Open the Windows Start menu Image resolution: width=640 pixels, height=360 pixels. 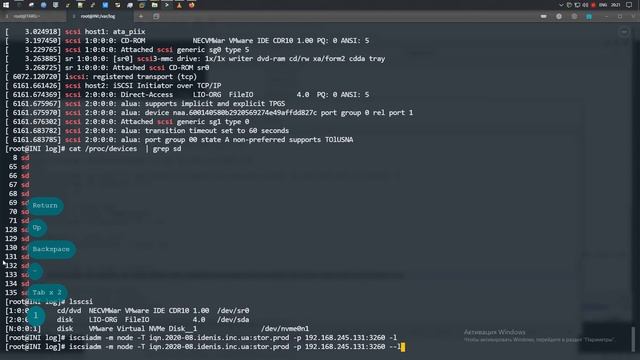6,5
